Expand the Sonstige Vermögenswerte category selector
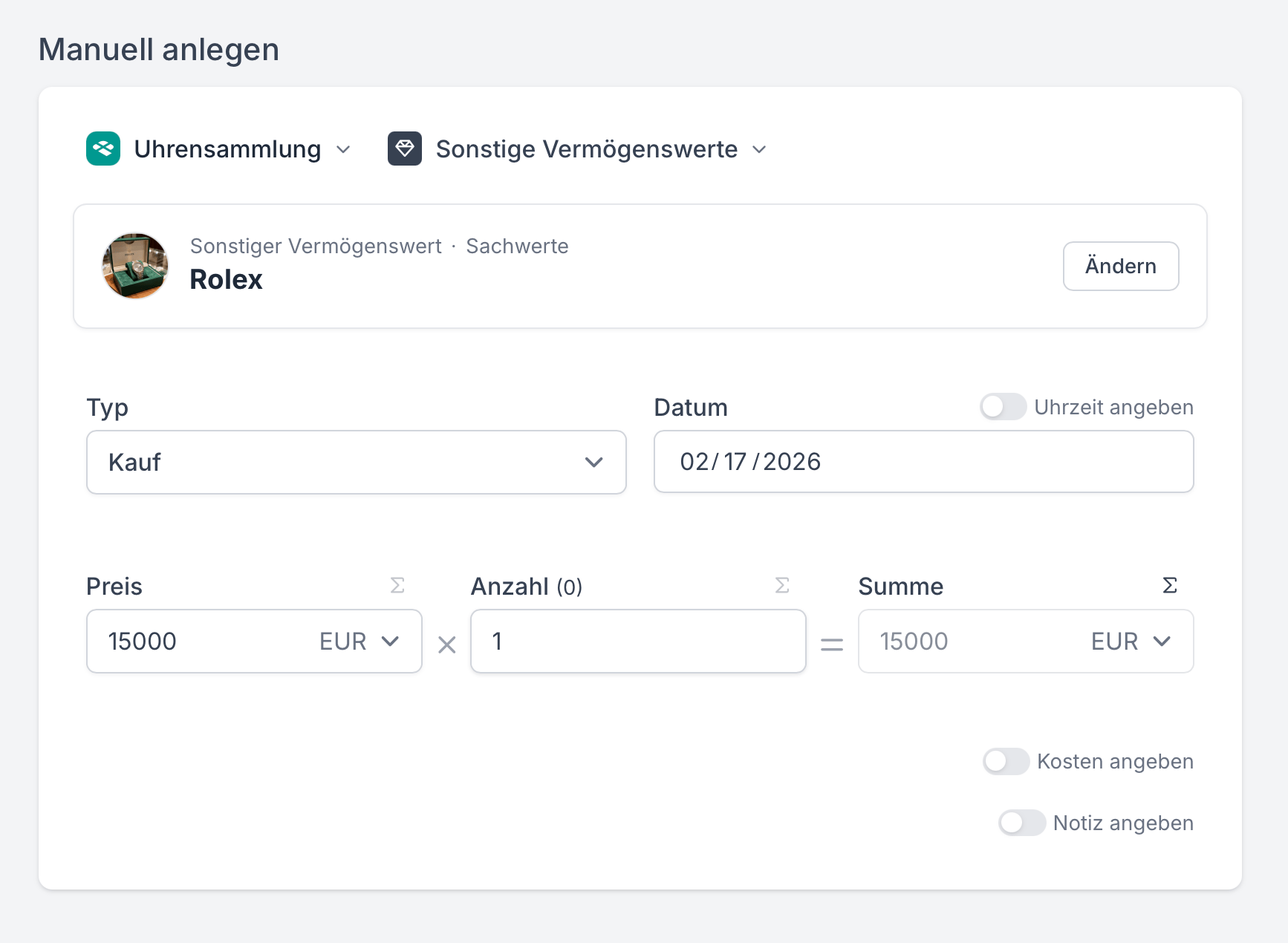This screenshot has width=1288, height=943. tap(600, 149)
